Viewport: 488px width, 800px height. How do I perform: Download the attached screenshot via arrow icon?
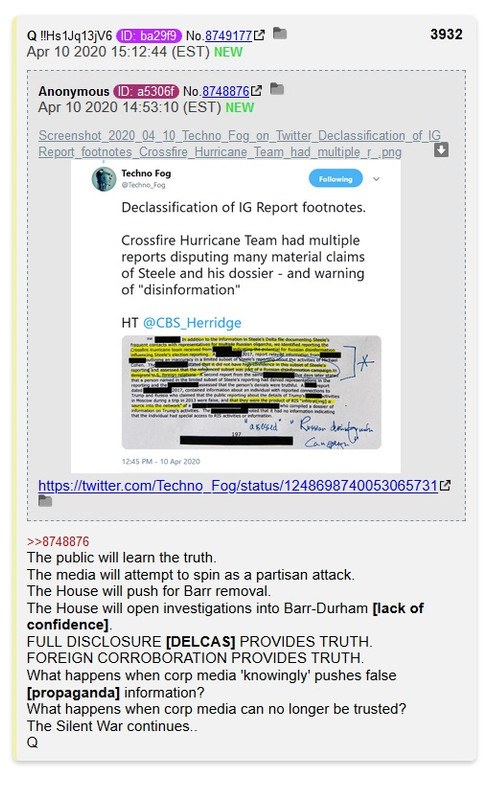coord(441,150)
